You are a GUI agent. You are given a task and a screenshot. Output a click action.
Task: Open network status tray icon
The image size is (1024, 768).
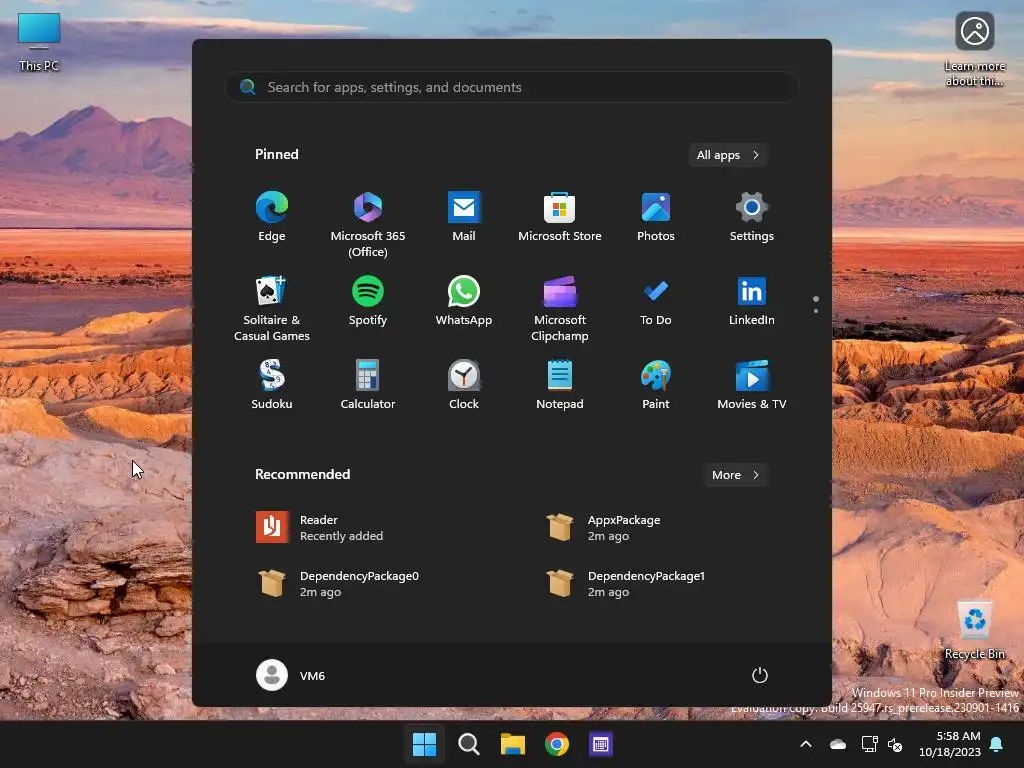click(x=869, y=744)
